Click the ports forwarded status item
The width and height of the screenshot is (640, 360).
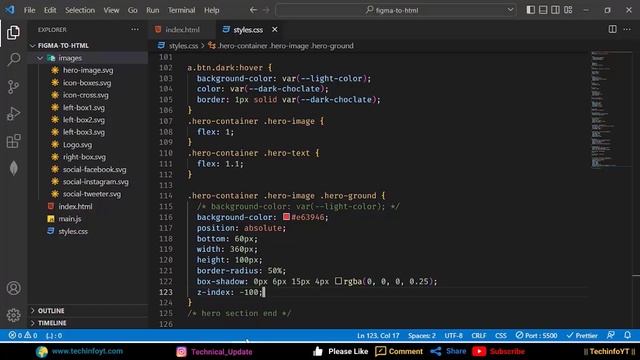[54, 335]
